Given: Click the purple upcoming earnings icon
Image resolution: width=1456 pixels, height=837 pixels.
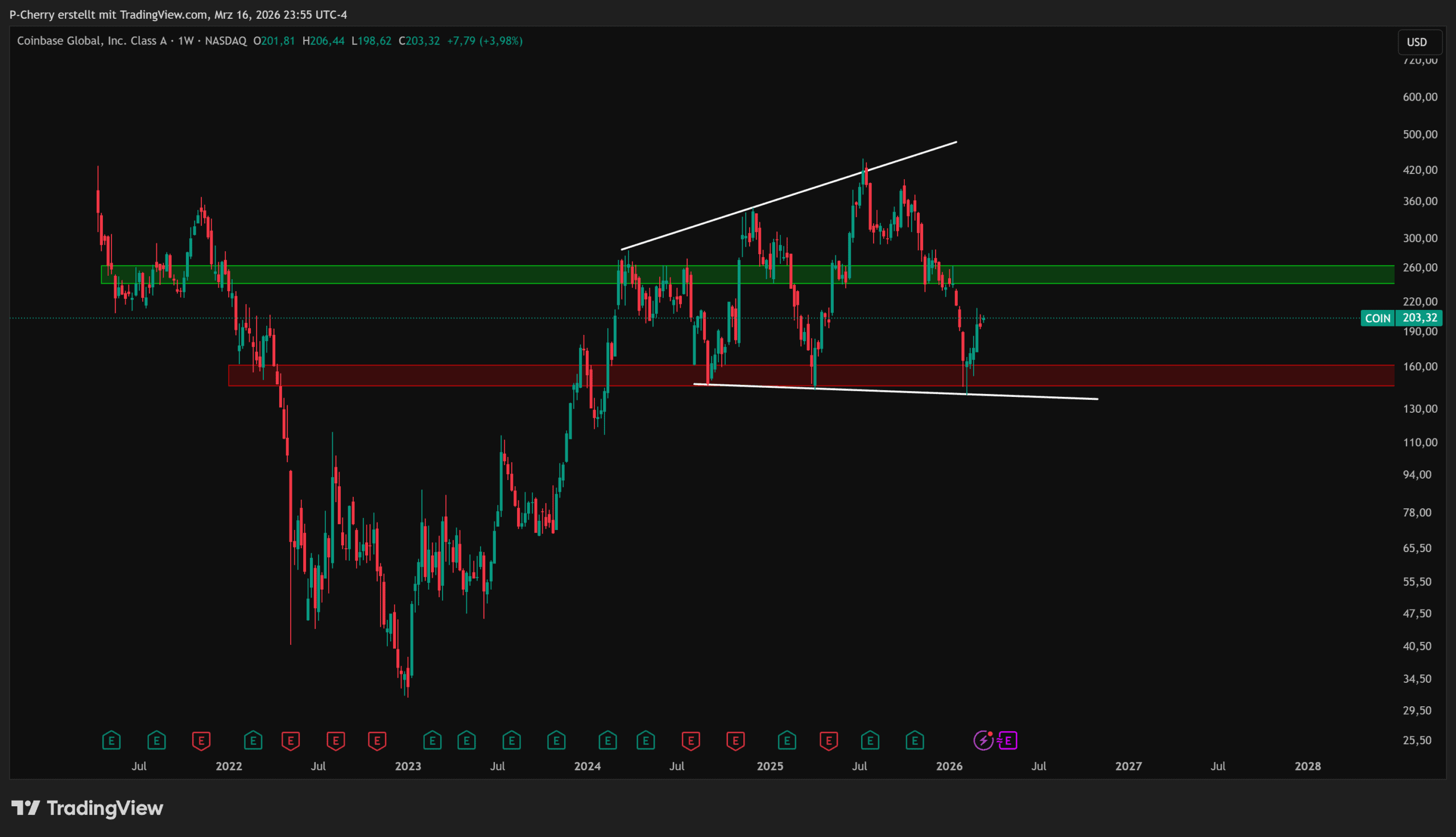Looking at the screenshot, I should pos(1008,740).
